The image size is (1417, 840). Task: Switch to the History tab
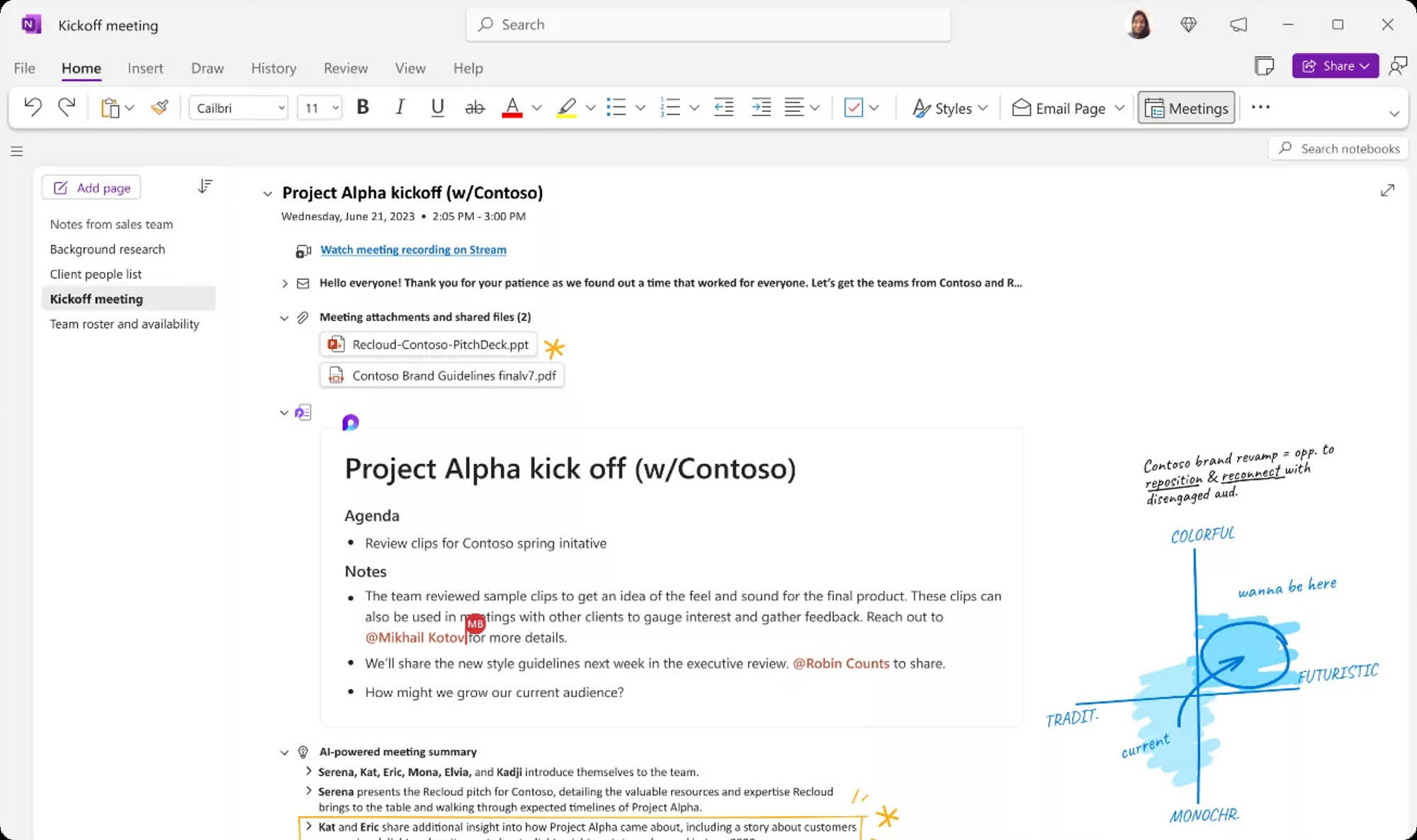pyautogui.click(x=273, y=68)
